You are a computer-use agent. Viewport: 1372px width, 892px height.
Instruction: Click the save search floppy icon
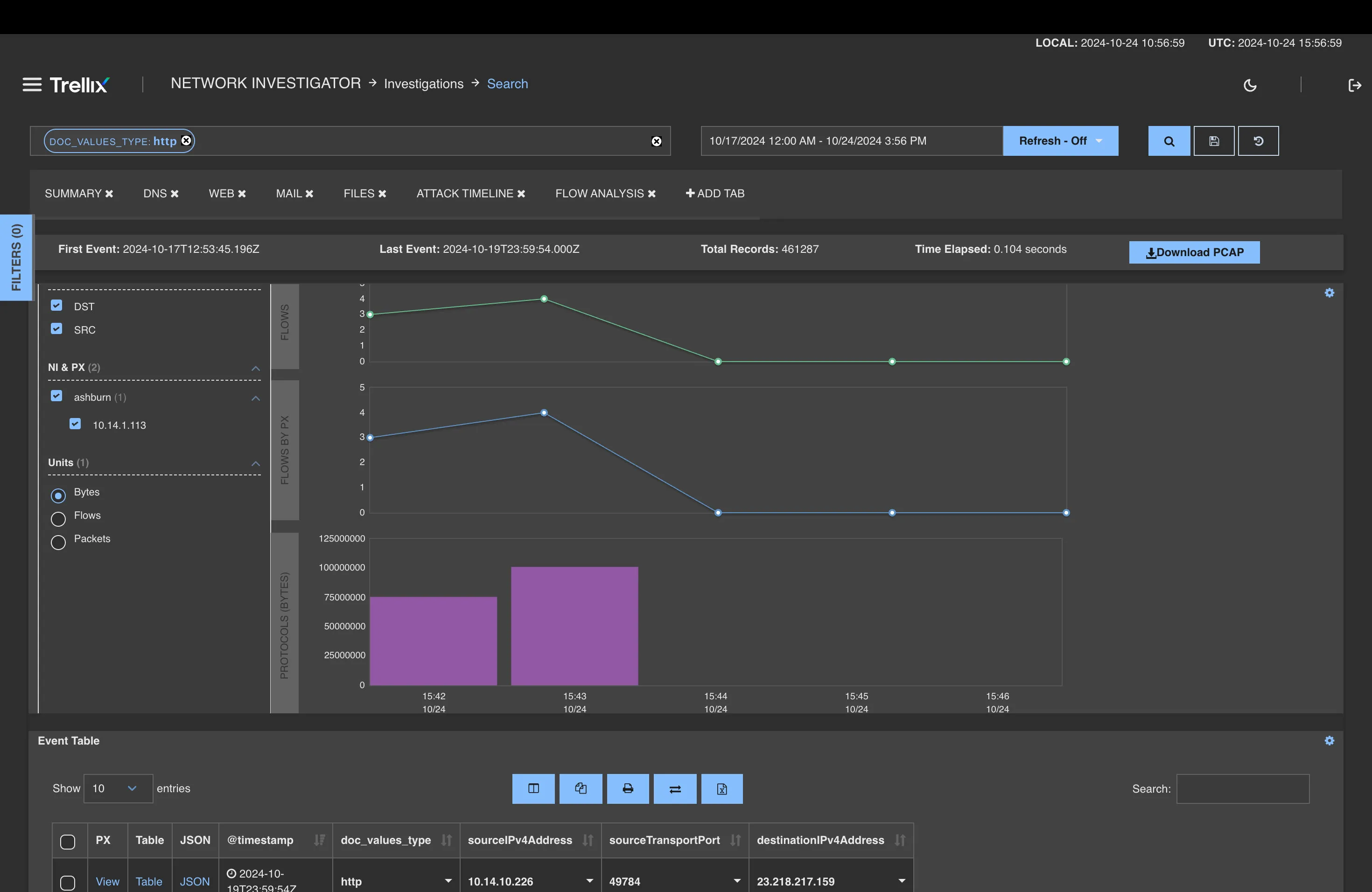point(1213,141)
